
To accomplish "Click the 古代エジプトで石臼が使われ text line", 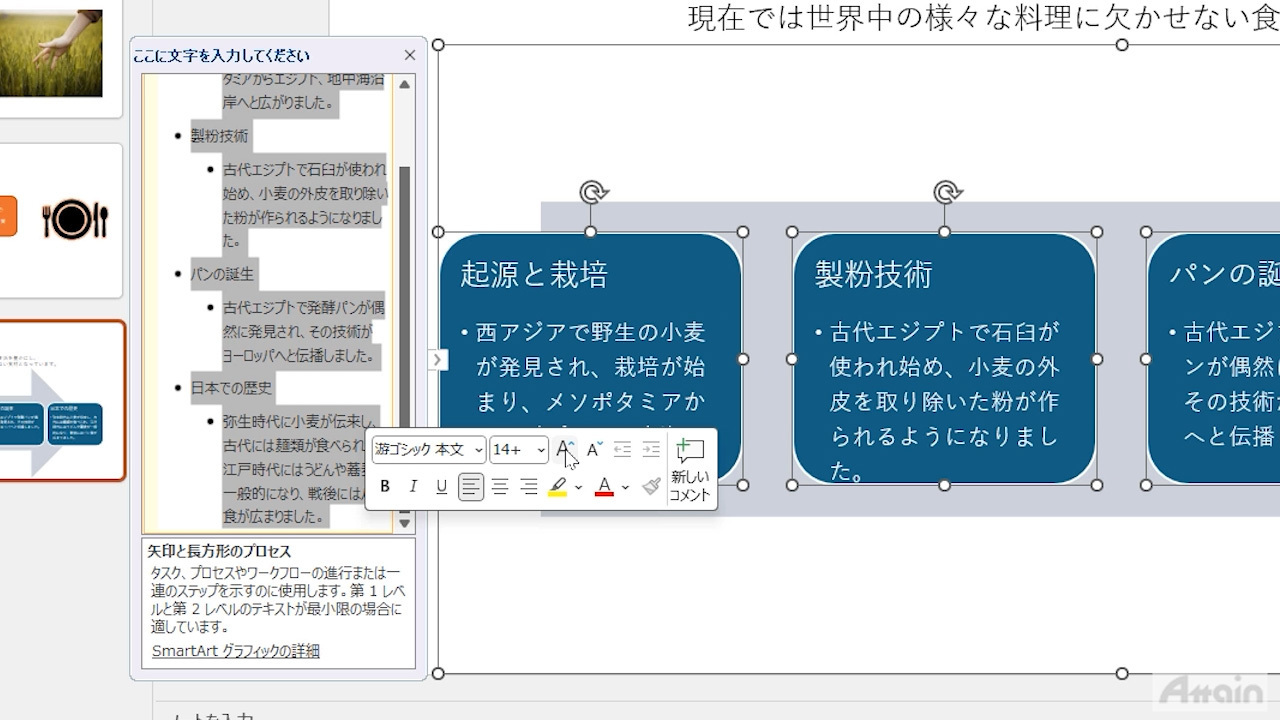I will tap(305, 170).
